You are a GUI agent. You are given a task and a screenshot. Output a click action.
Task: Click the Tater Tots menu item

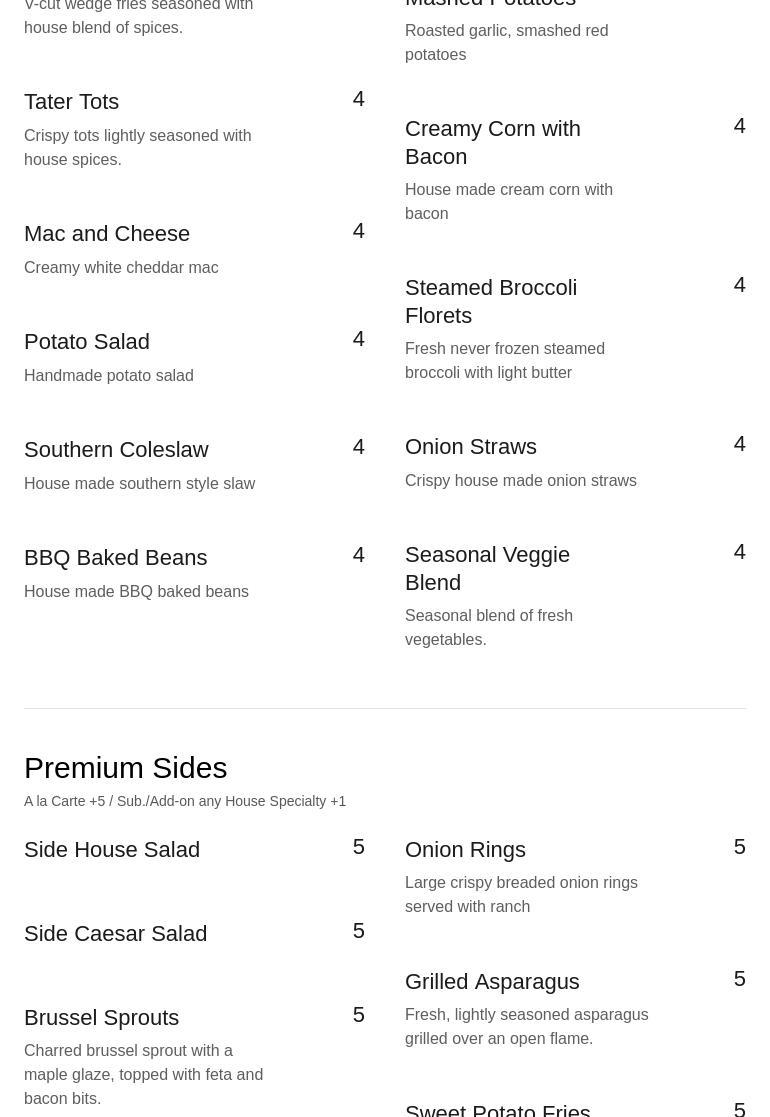point(71,102)
